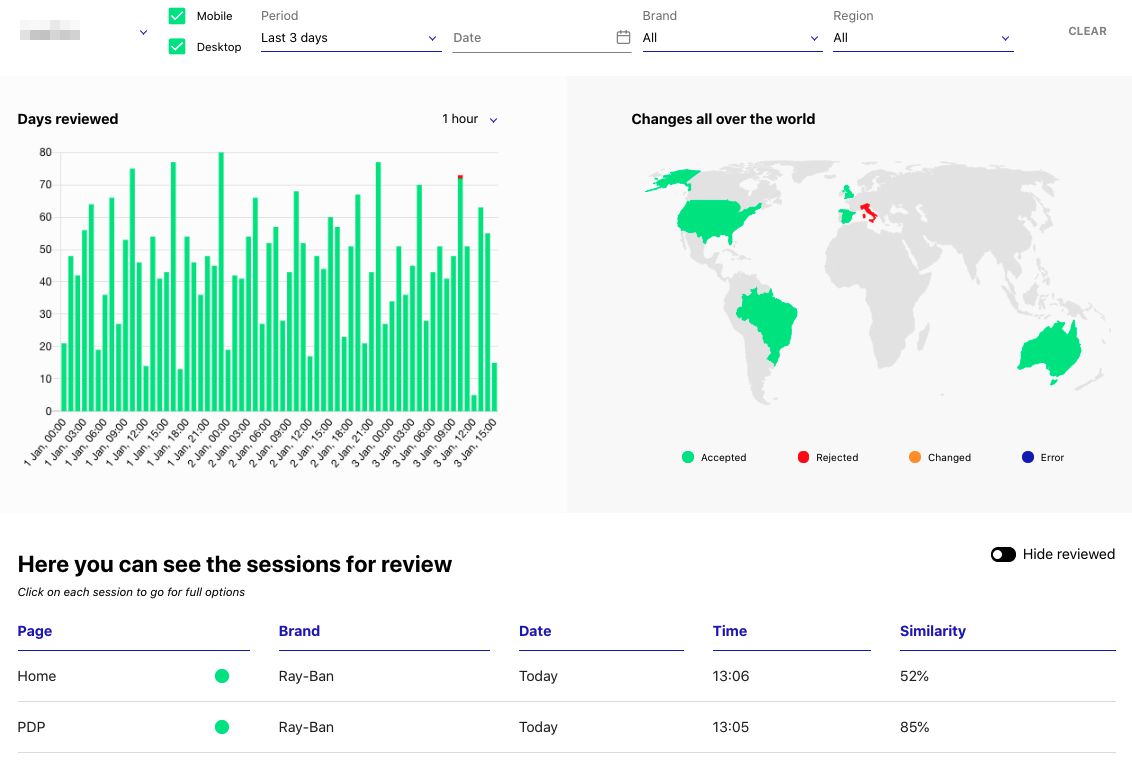The width and height of the screenshot is (1132, 761).
Task: Open the Home session row
Action: (37, 677)
